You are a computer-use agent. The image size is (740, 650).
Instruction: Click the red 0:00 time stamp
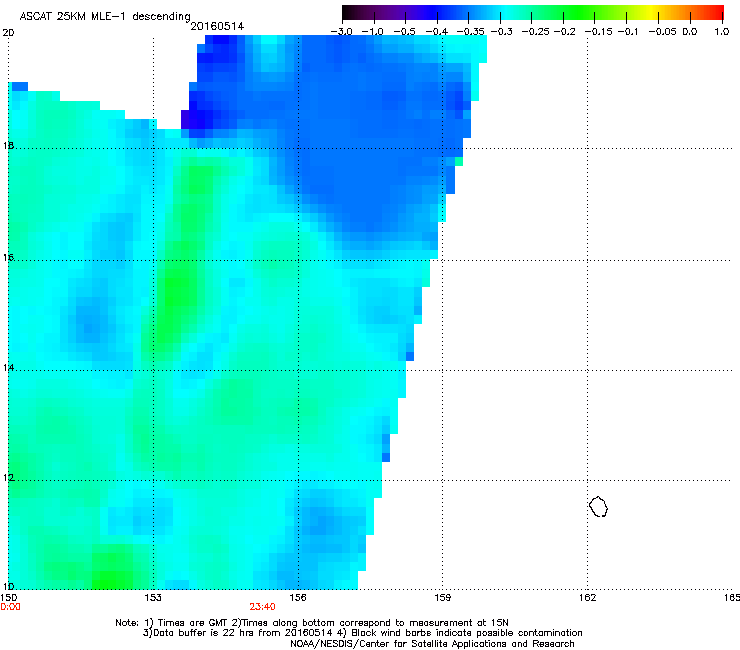(x=10, y=607)
